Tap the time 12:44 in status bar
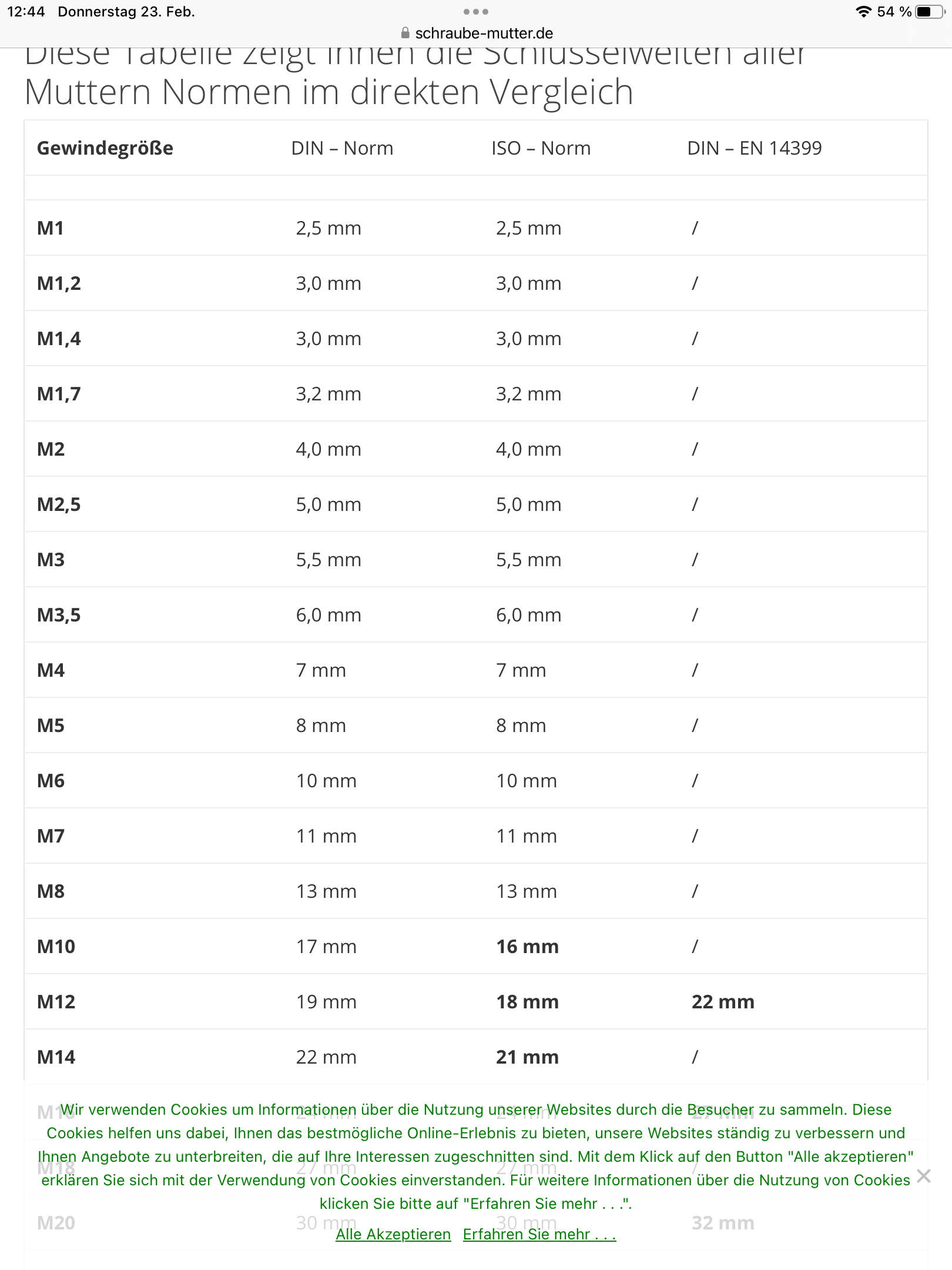This screenshot has width=952, height=1270. pos(26,12)
